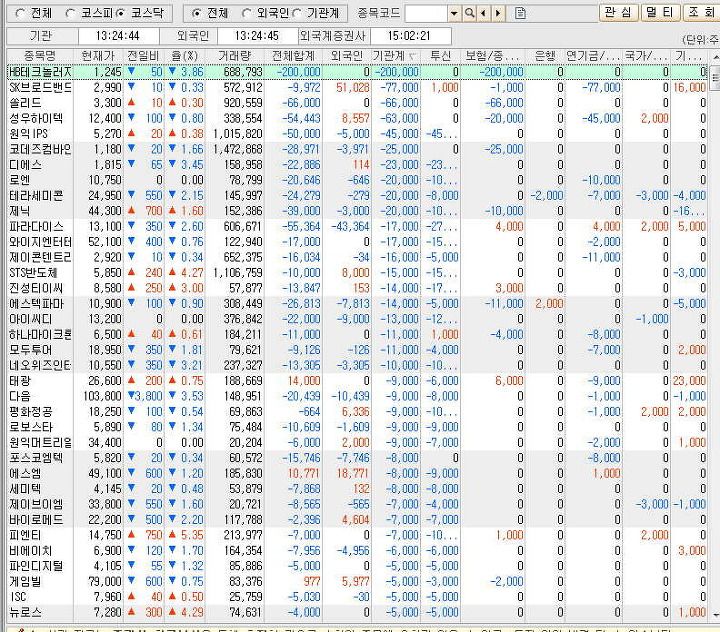This screenshot has width=720, height=632.
Task: Sort by 국가/... column header
Action: click(x=646, y=56)
